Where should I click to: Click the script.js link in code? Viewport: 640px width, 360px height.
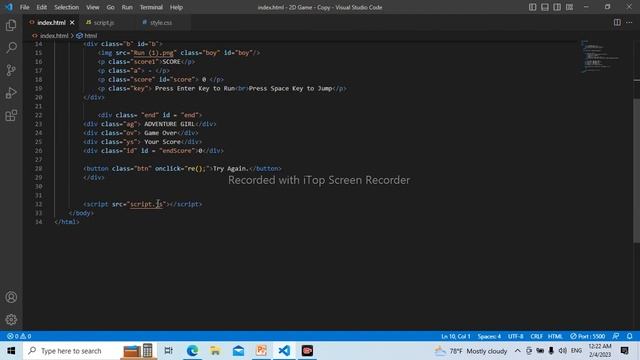pos(146,204)
